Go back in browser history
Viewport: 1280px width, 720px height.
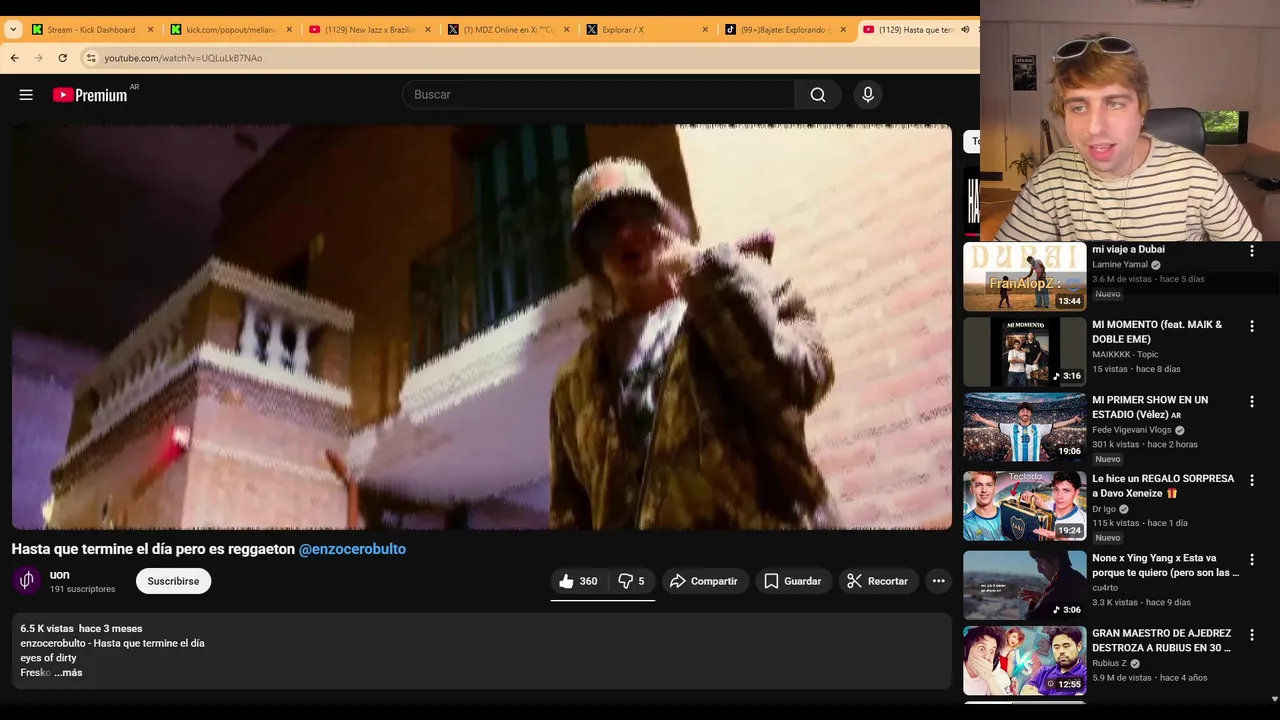point(15,58)
